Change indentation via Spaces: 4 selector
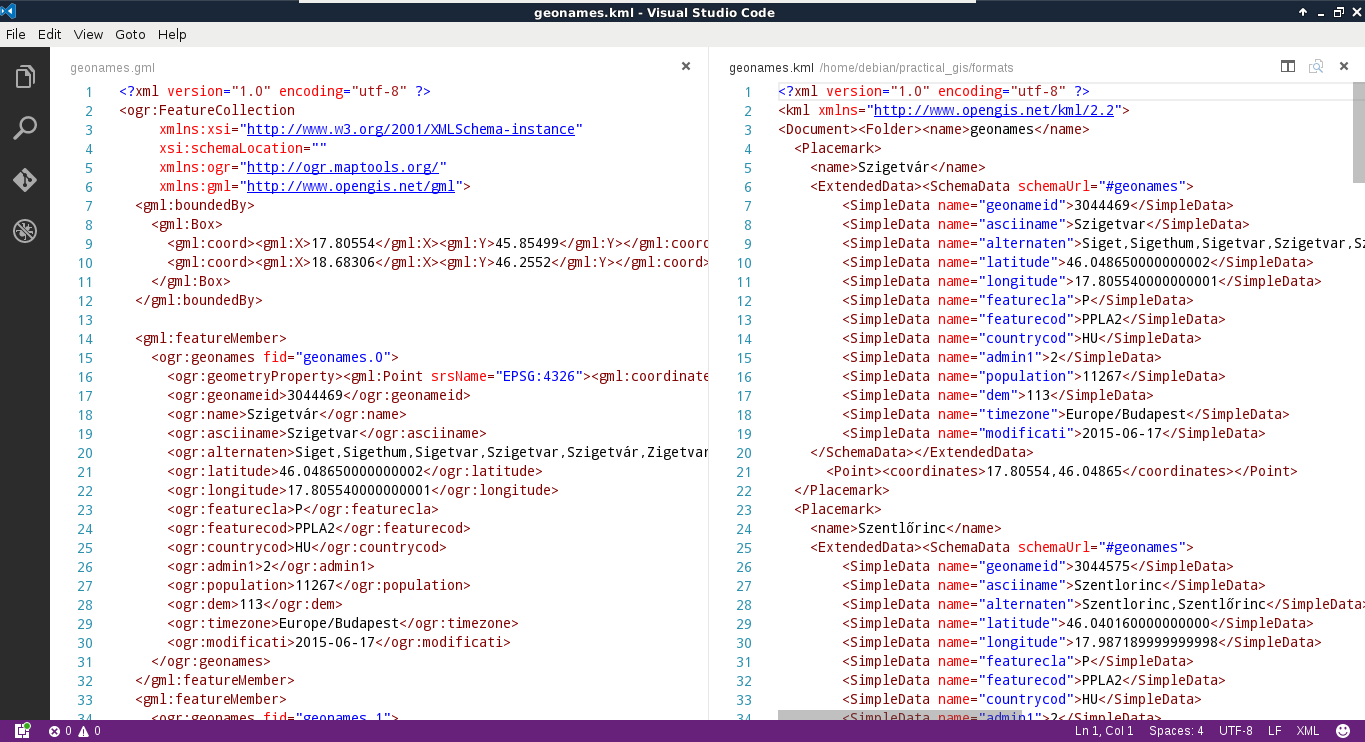This screenshot has height=742, width=1365. (x=1176, y=731)
